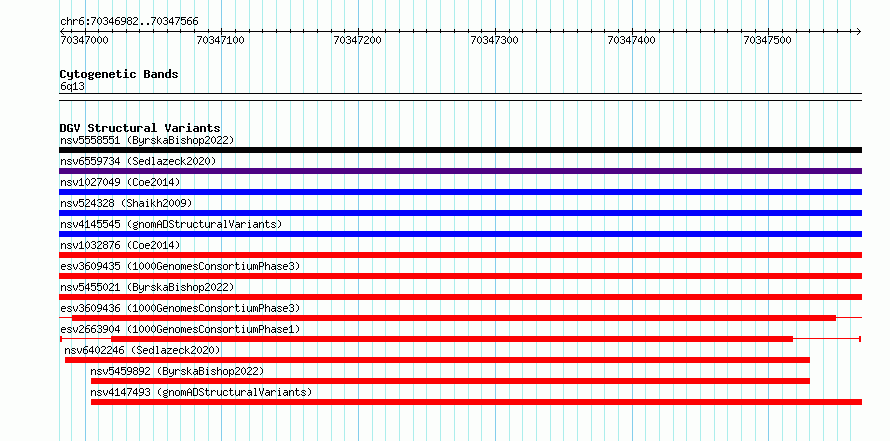Select nsv524328 (Shaikh2009) variant label
890x441 pixels.
click(x=126, y=203)
